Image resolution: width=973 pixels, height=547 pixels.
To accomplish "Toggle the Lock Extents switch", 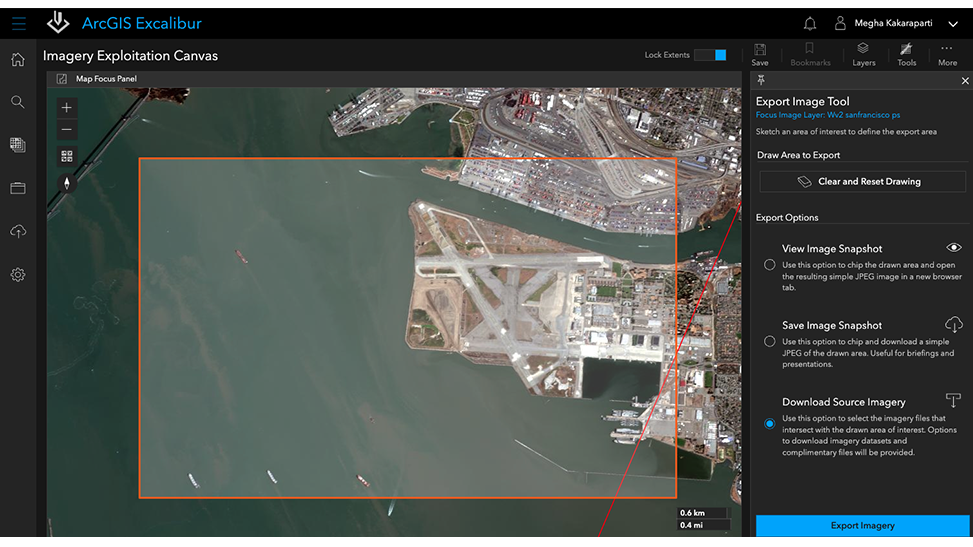I will 710,55.
